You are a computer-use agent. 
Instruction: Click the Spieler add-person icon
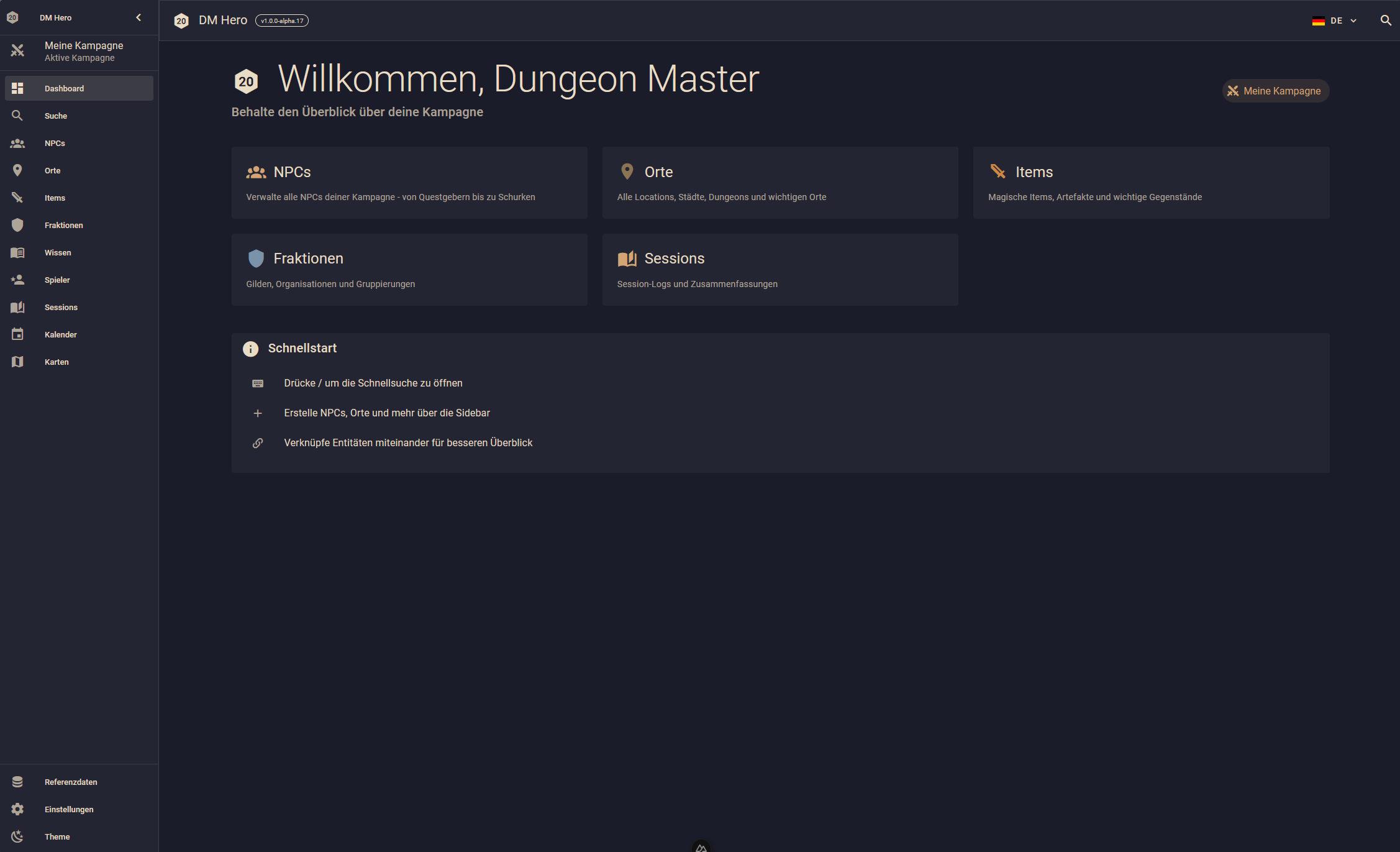17,280
